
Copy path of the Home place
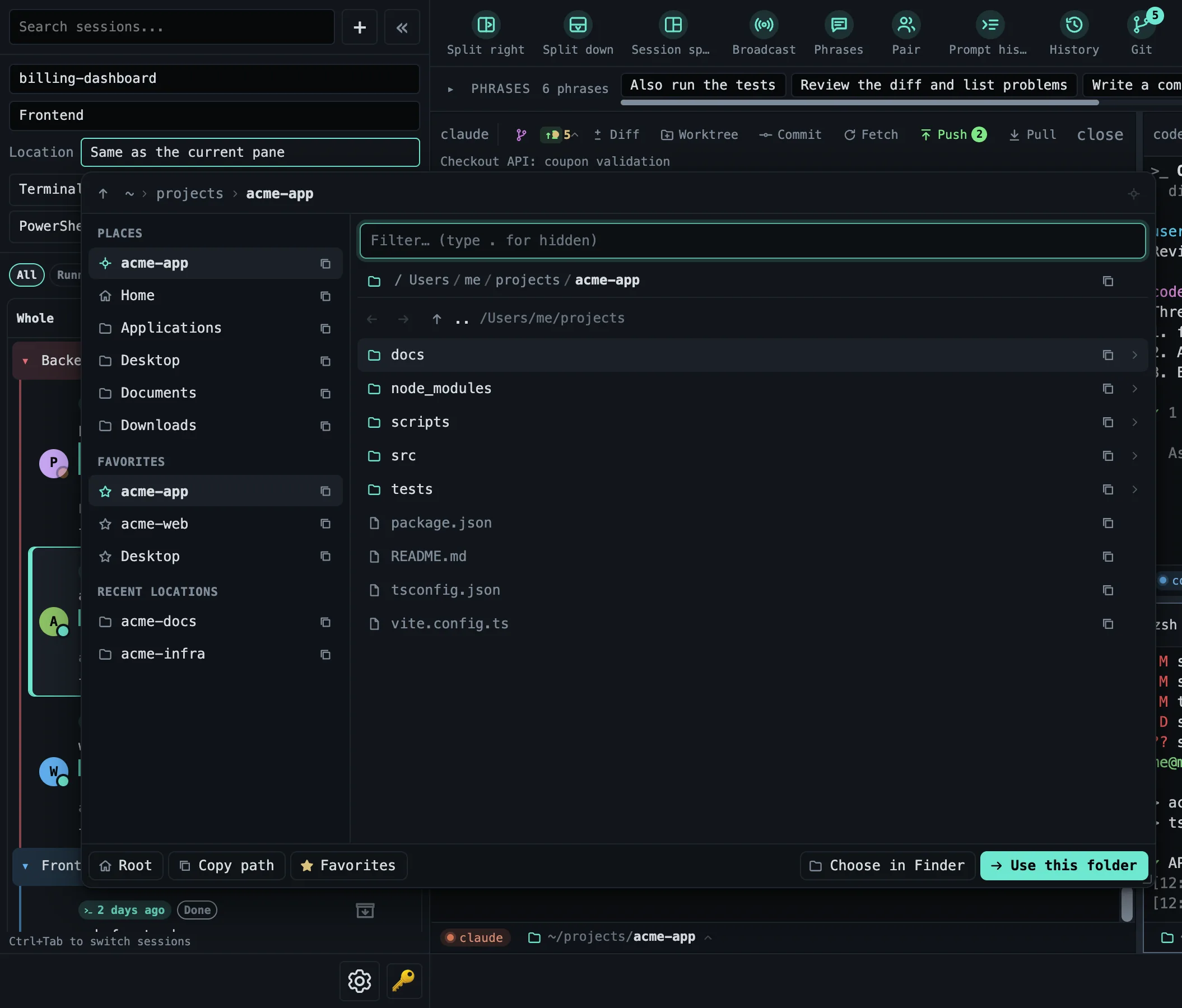[x=325, y=296]
